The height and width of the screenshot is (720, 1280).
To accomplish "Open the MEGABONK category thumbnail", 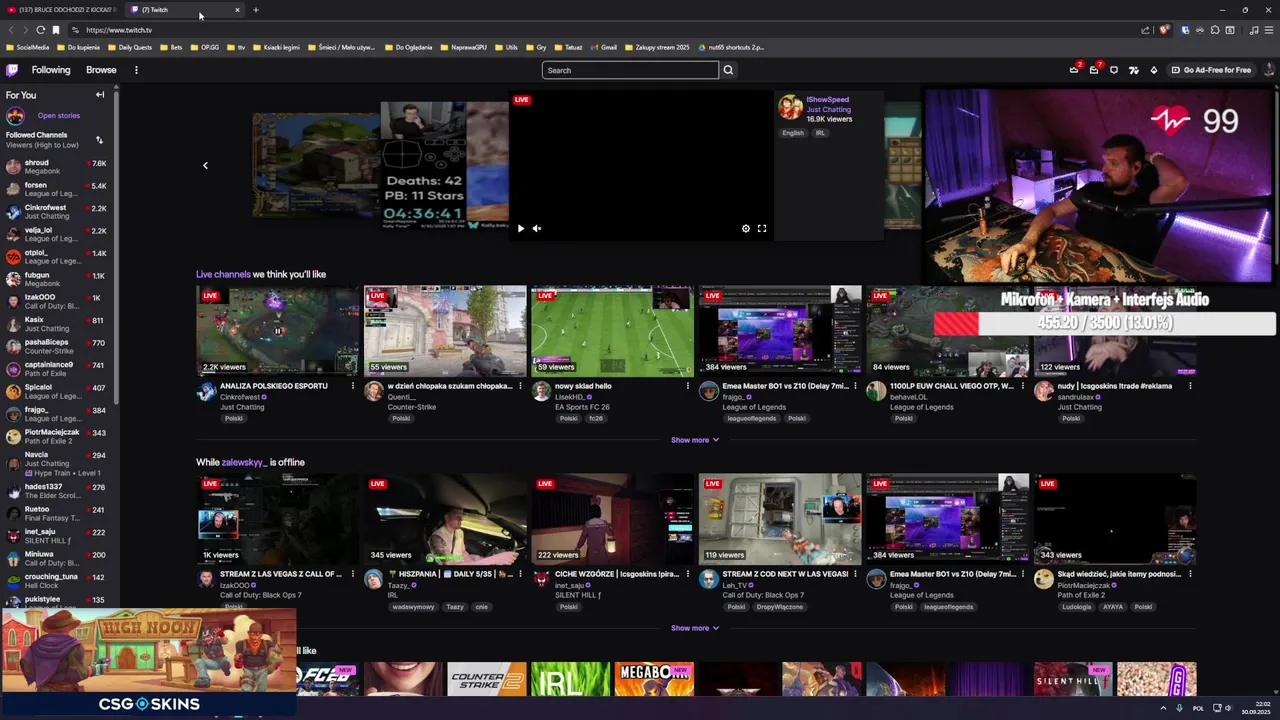I will pos(654,679).
